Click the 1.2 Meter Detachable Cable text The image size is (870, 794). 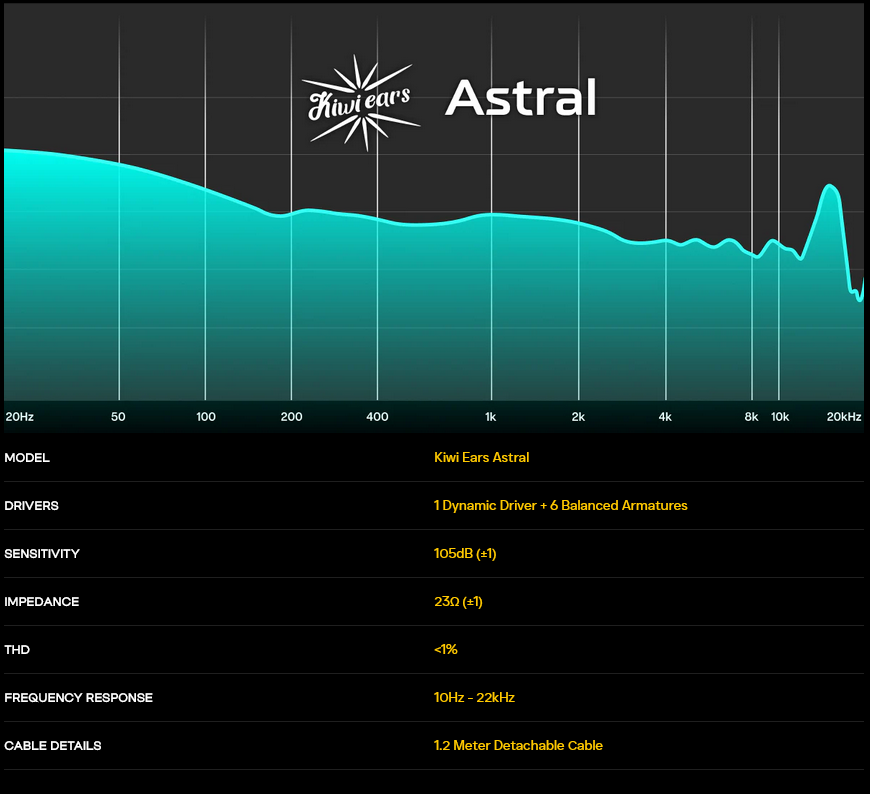point(518,746)
